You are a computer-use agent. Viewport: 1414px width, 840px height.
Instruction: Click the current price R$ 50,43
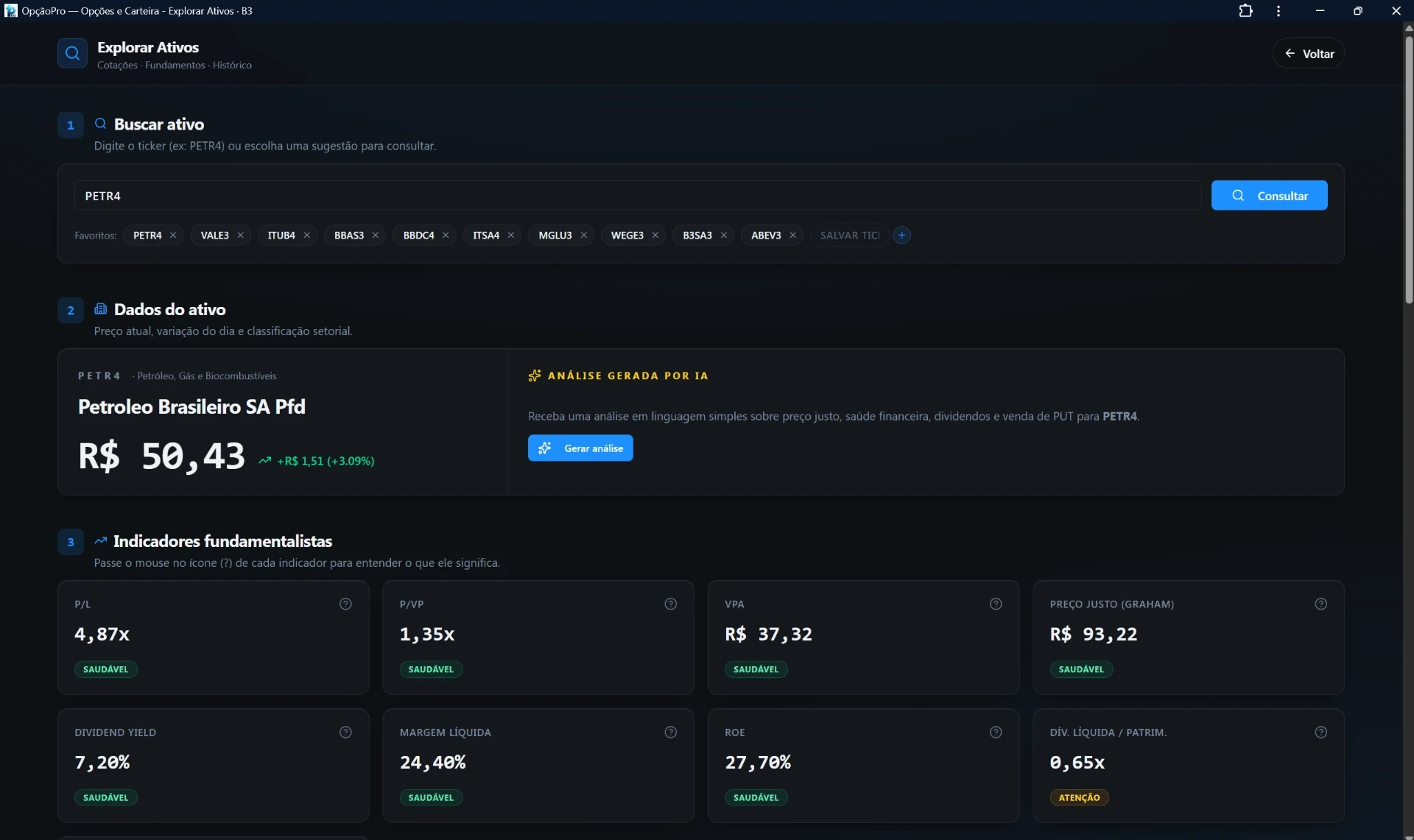[x=161, y=456]
